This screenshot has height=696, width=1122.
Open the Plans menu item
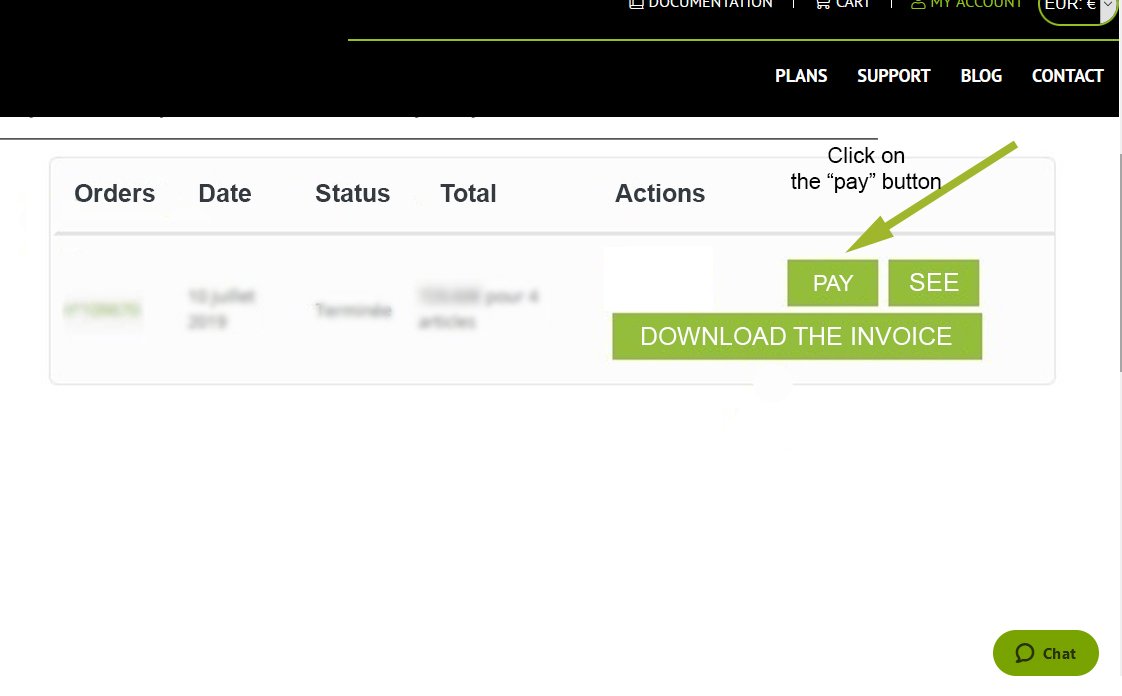(x=801, y=76)
